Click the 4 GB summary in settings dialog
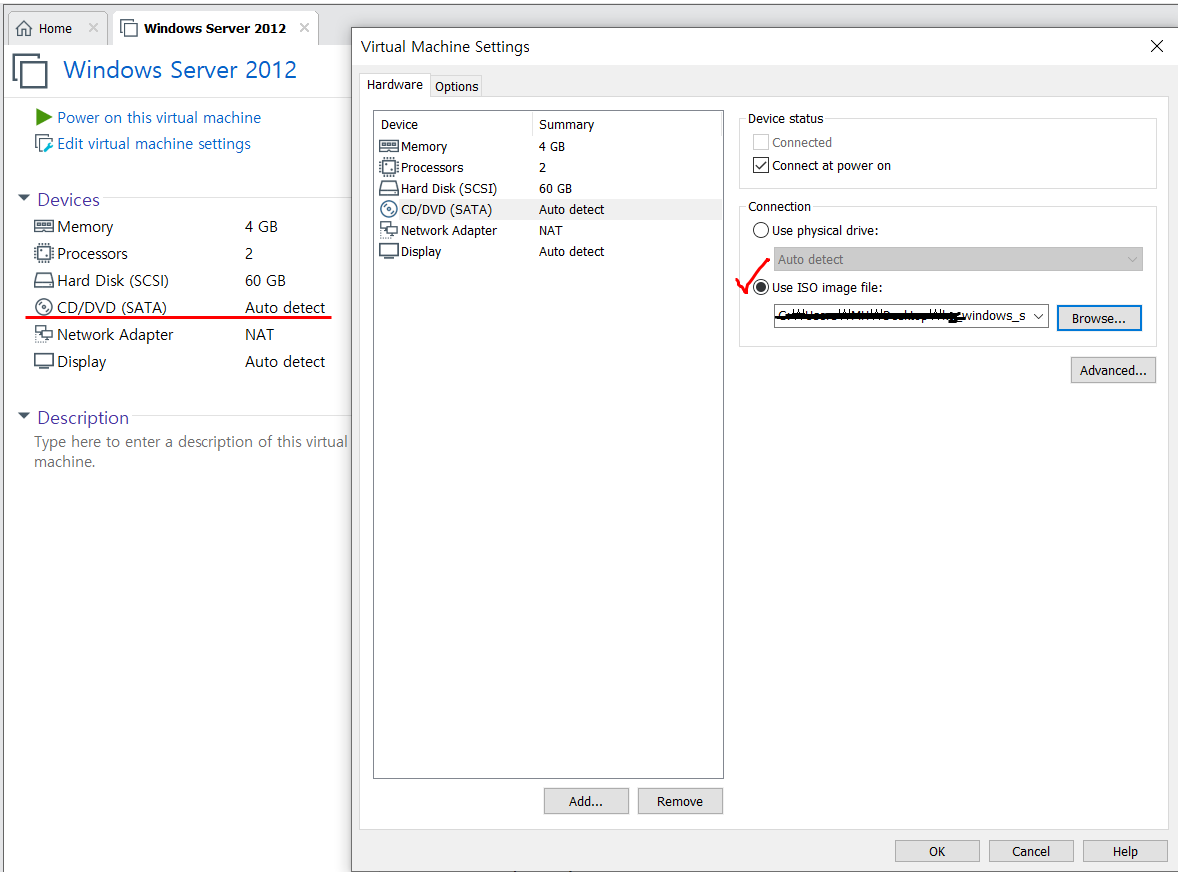The image size is (1178, 872). pos(552,146)
